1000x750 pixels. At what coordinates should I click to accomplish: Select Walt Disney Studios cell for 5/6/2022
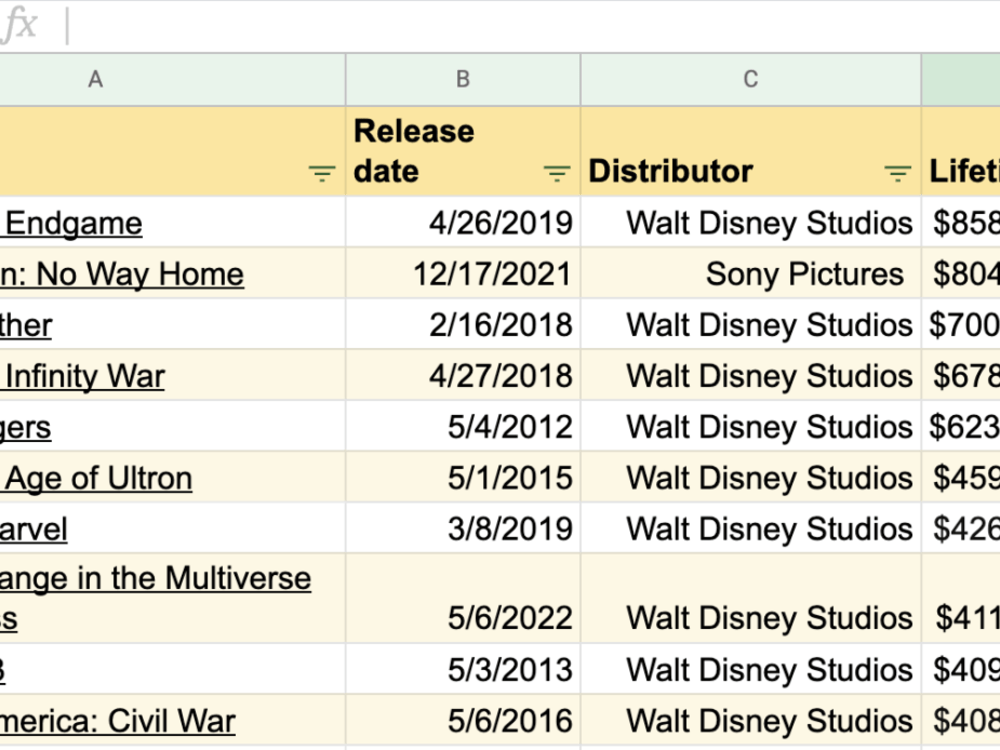[x=751, y=598]
